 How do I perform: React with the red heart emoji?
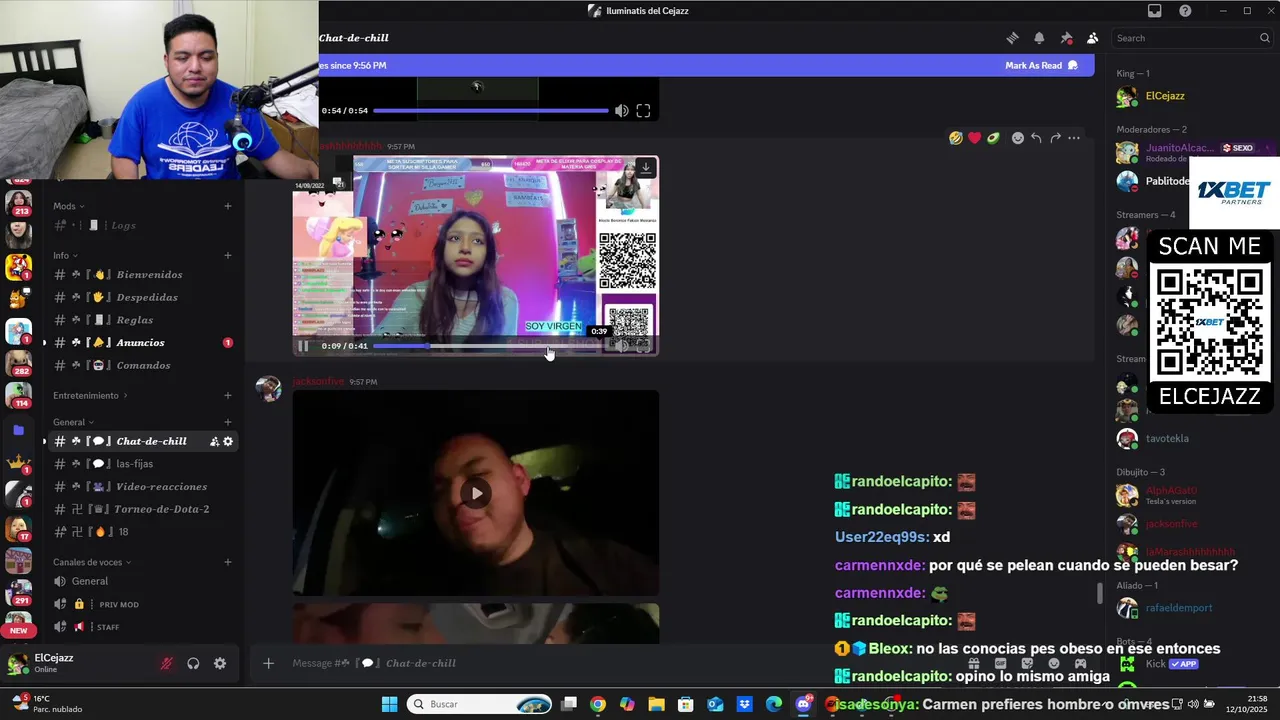click(974, 138)
